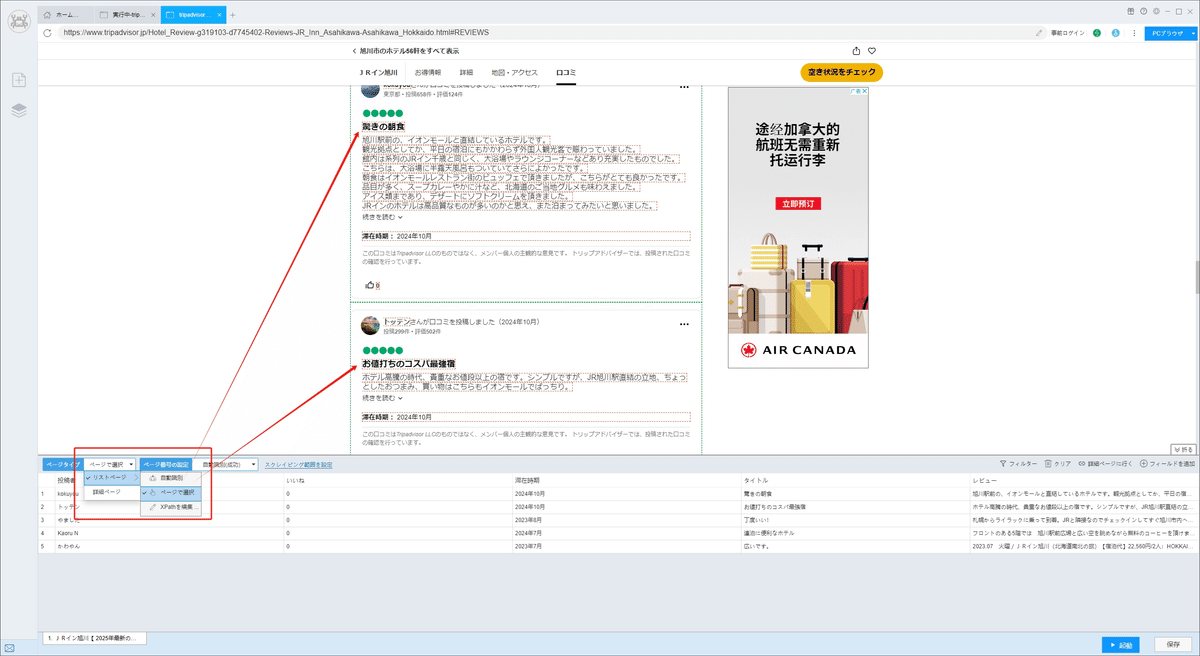Click the ページ番号の設定 button
1200x656 pixels.
coord(165,465)
